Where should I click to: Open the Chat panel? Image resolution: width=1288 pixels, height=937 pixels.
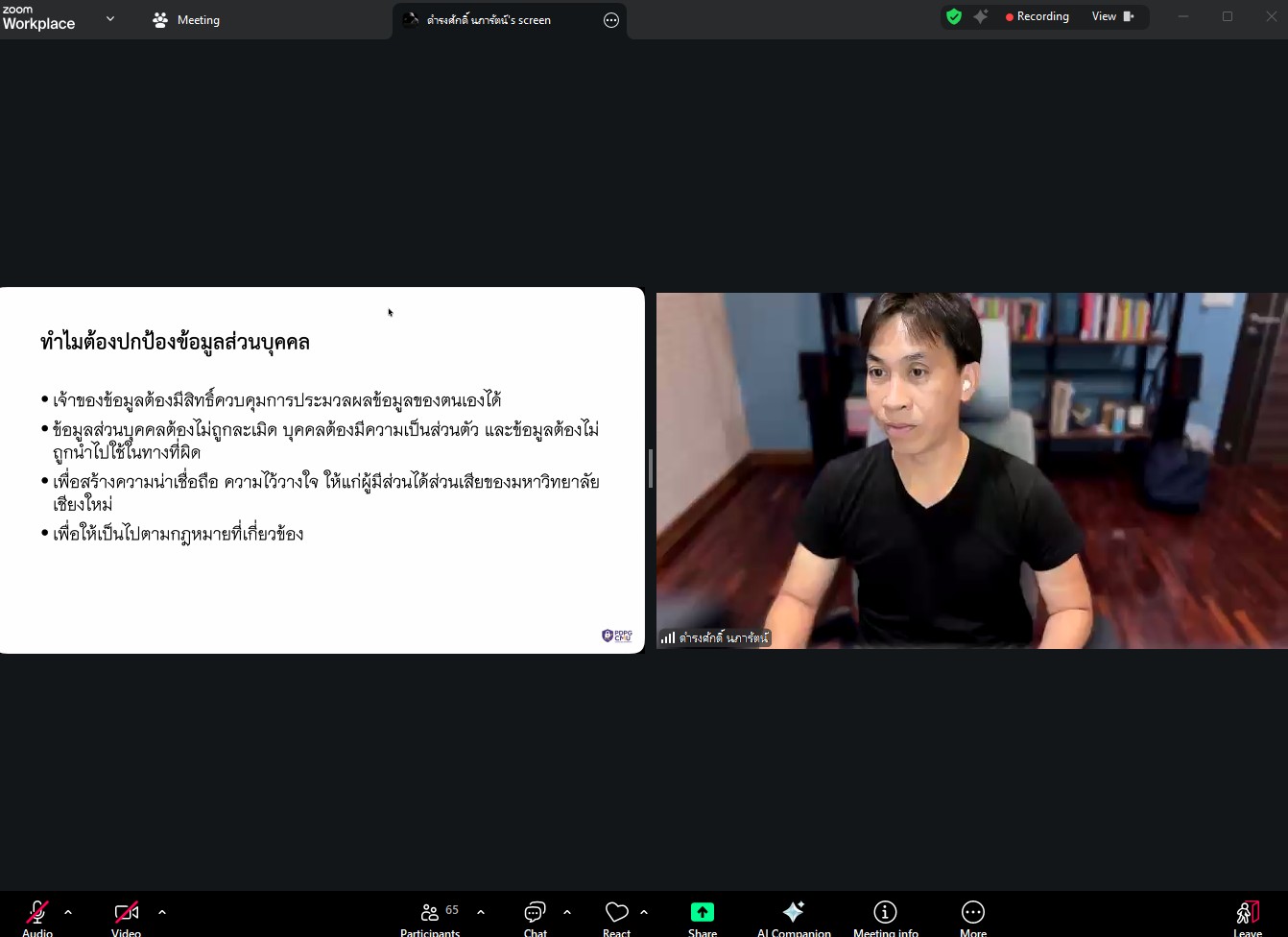535,914
